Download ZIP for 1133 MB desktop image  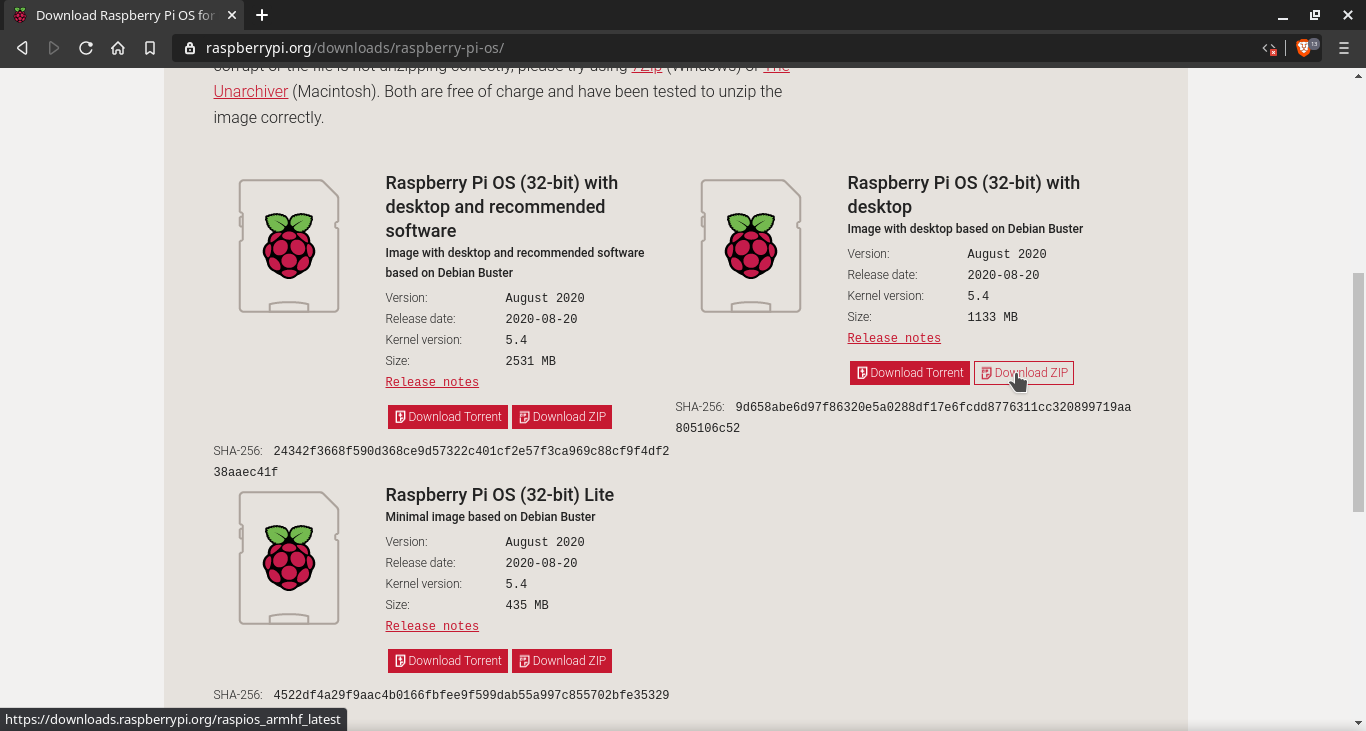click(x=1023, y=373)
